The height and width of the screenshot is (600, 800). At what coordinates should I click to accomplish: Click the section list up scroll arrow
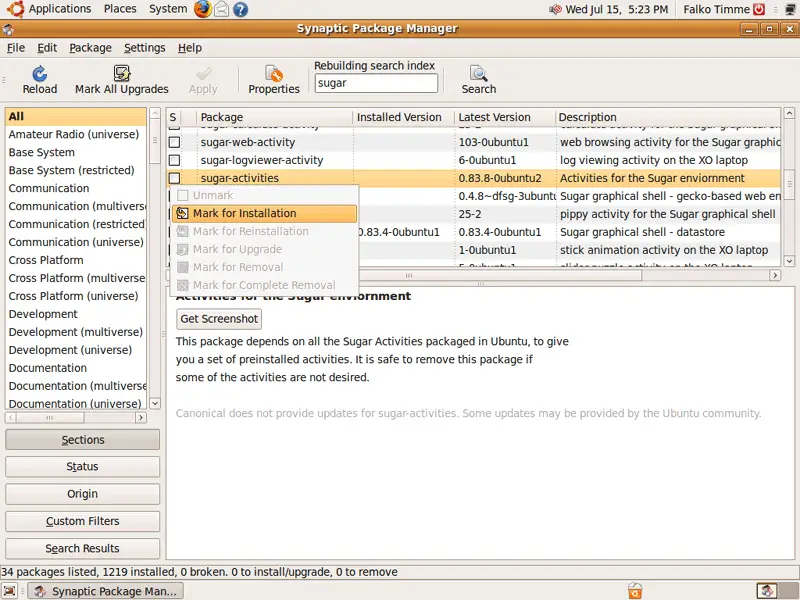pos(155,113)
